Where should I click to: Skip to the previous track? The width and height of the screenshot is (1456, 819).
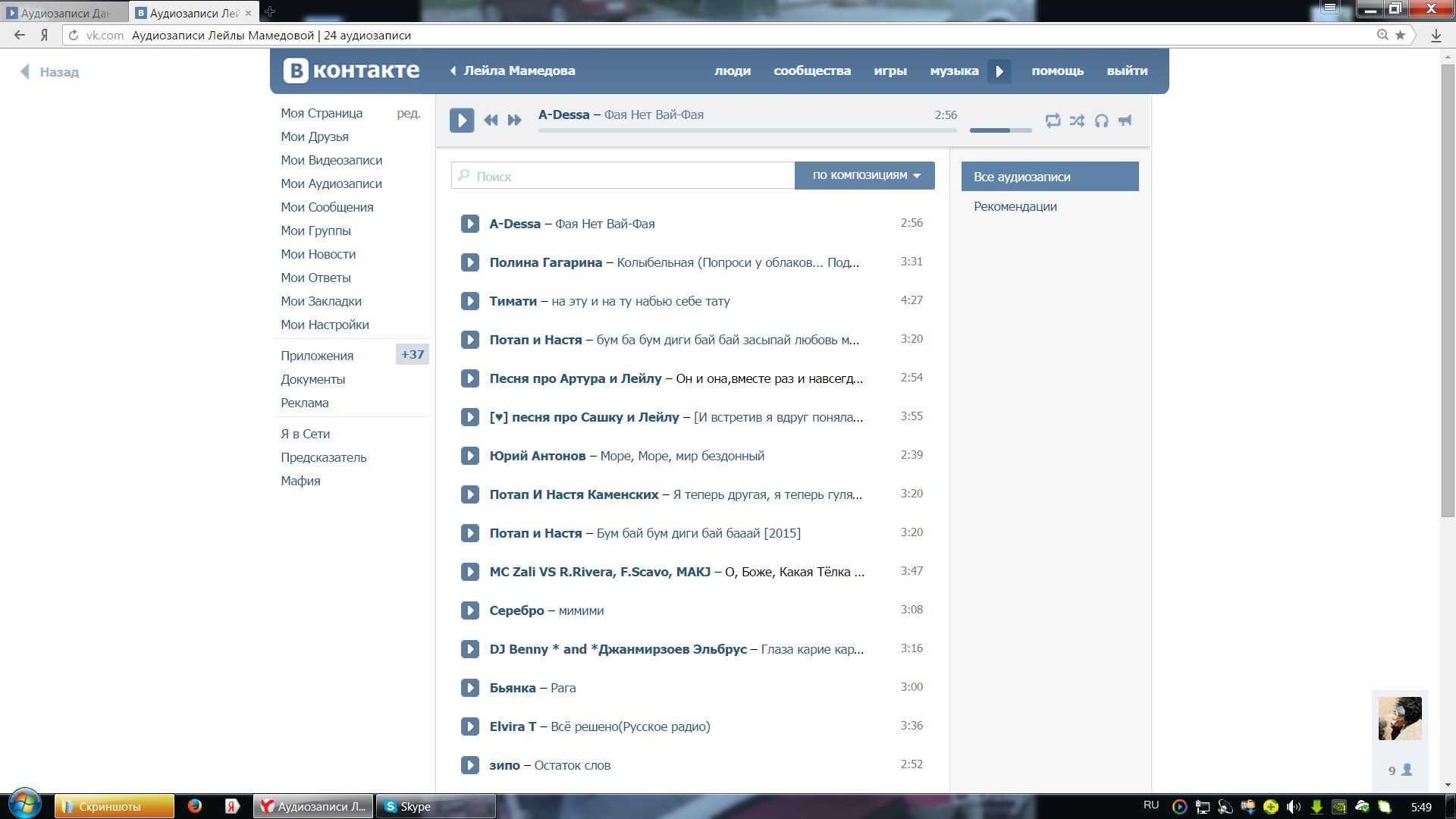pos(491,121)
